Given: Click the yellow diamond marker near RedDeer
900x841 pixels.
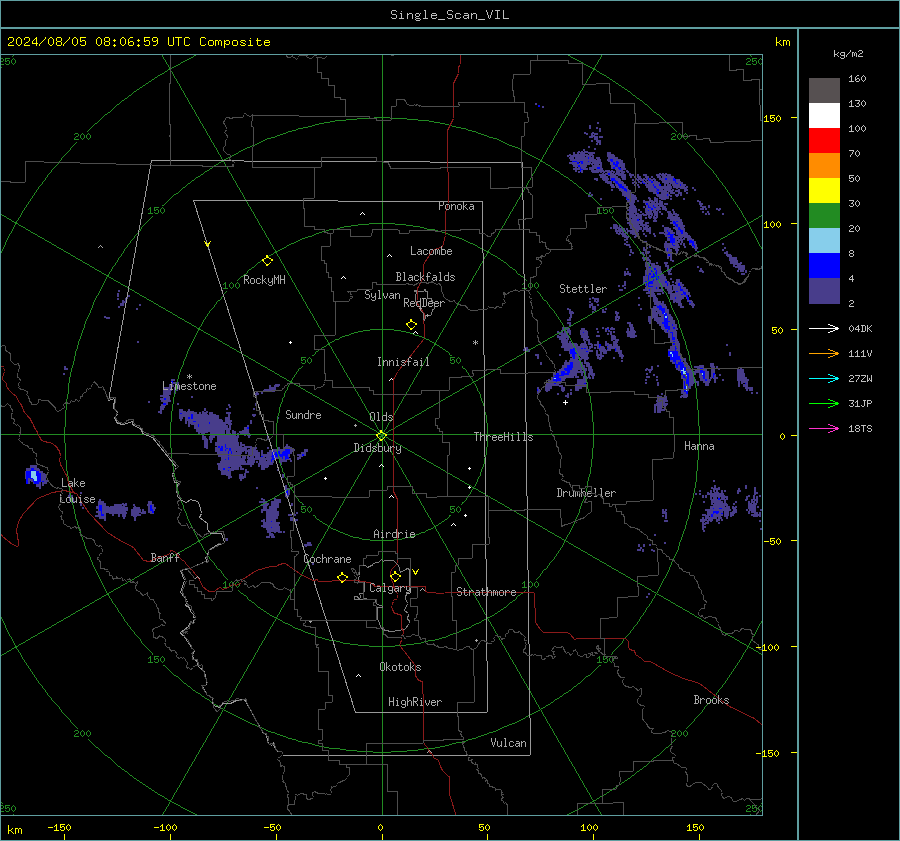Looking at the screenshot, I should tap(411, 325).
